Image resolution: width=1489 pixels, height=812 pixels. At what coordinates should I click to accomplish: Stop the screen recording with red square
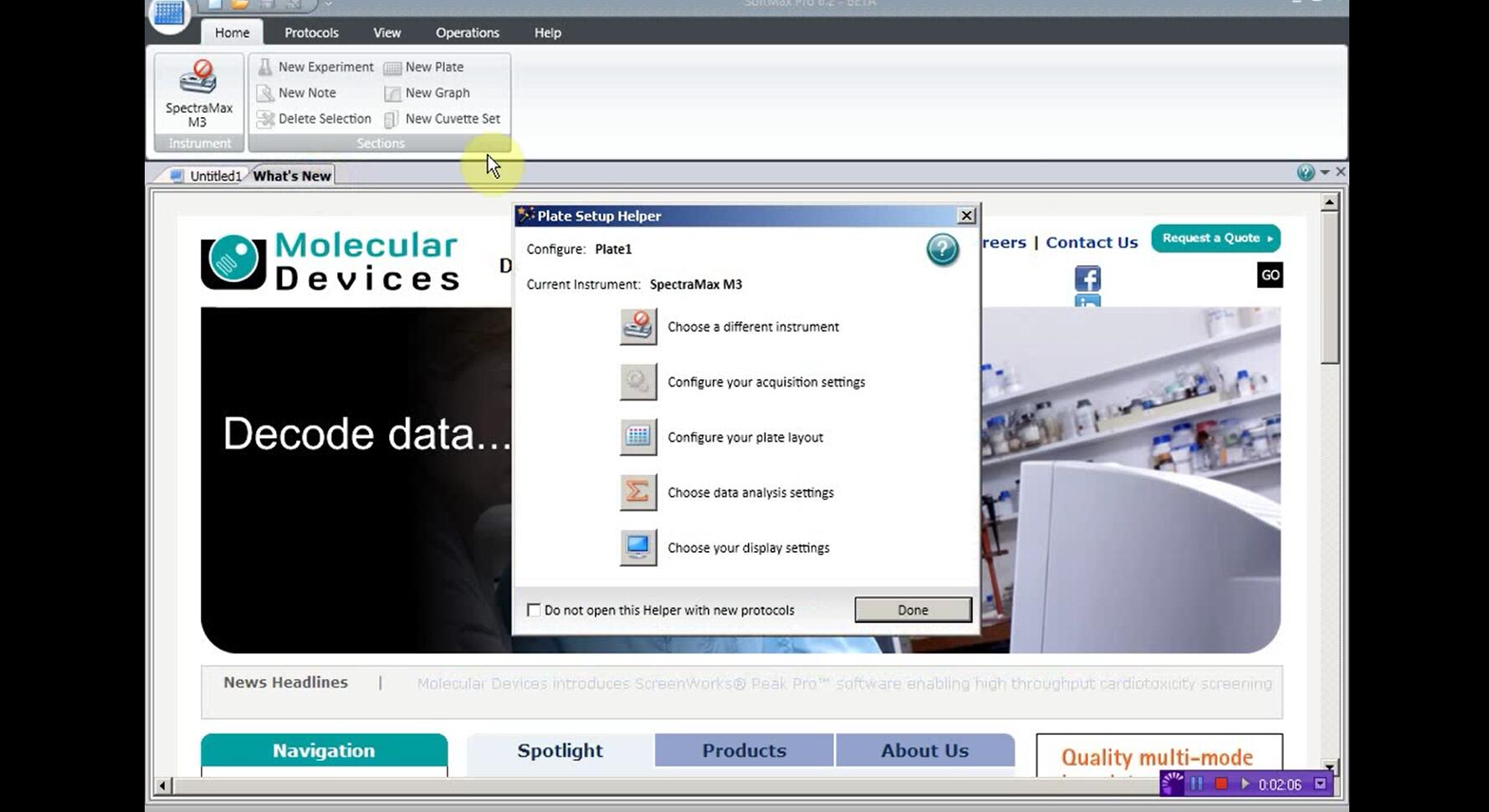1221,784
